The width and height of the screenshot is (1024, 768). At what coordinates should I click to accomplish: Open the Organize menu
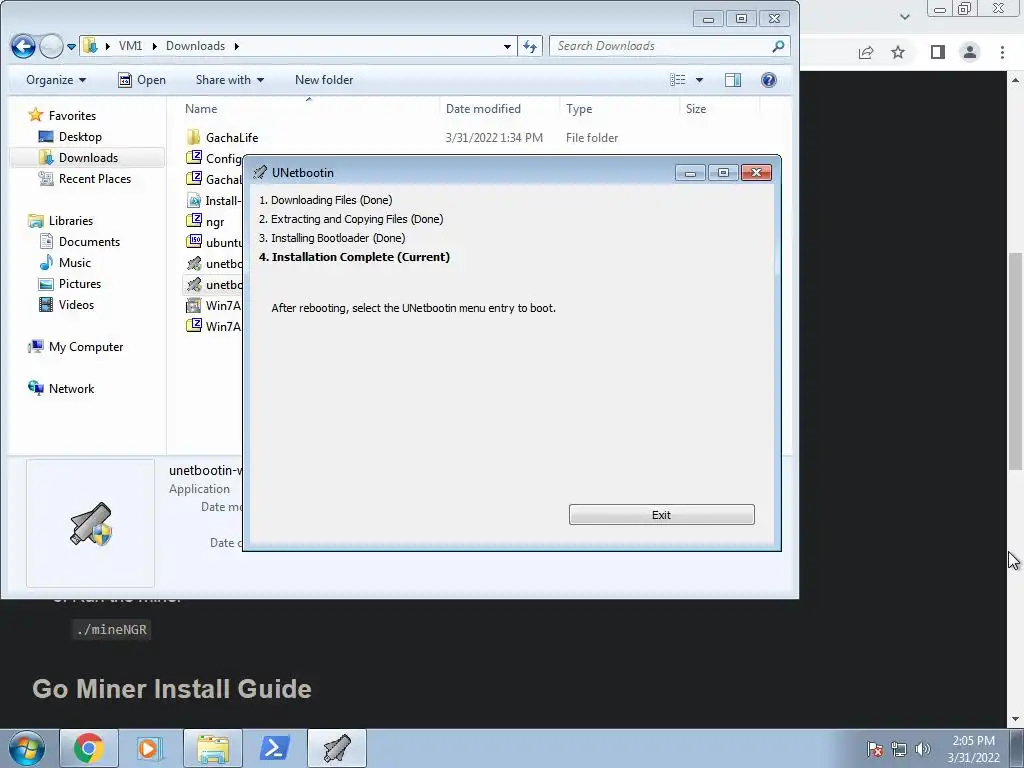pos(56,80)
